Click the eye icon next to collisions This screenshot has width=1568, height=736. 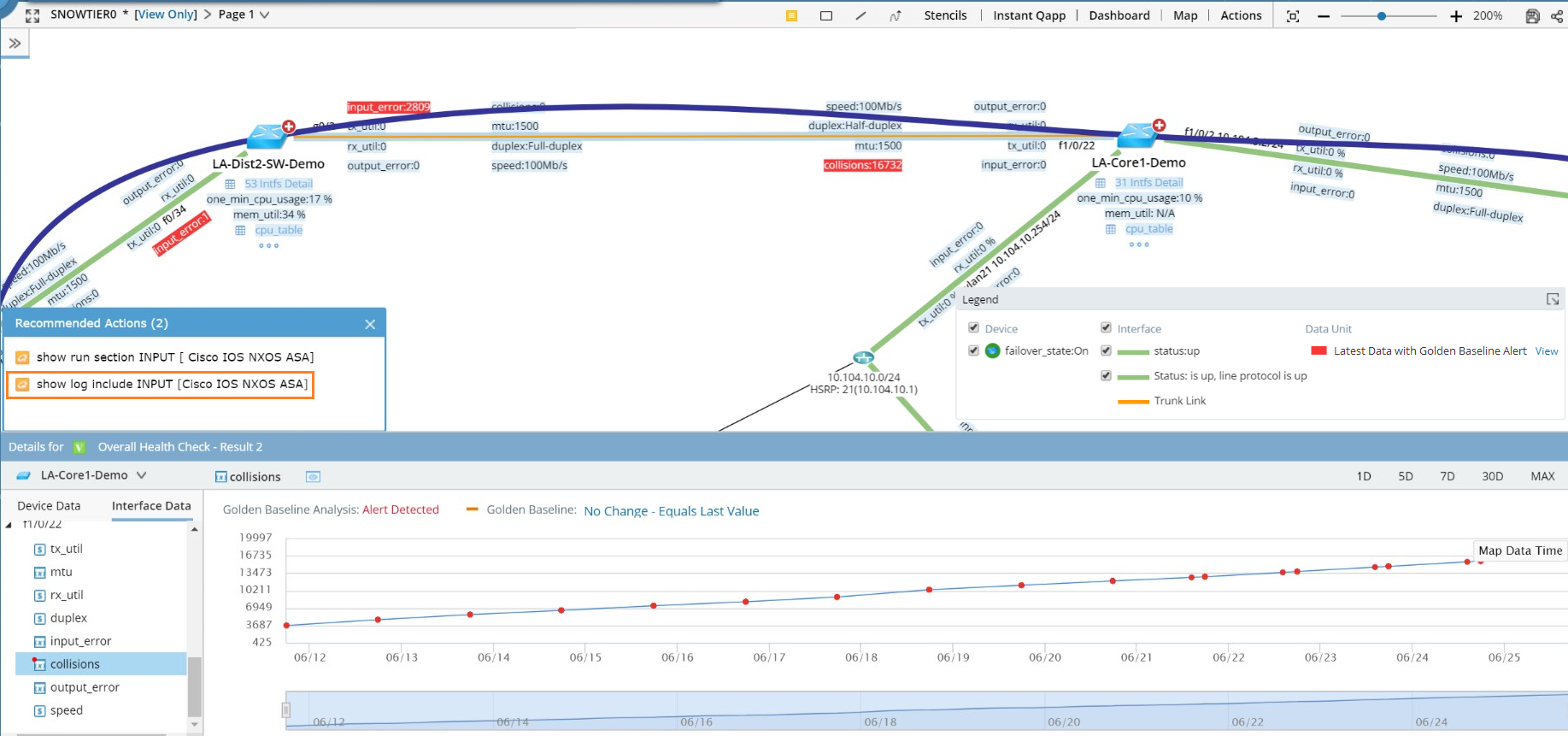coord(313,477)
